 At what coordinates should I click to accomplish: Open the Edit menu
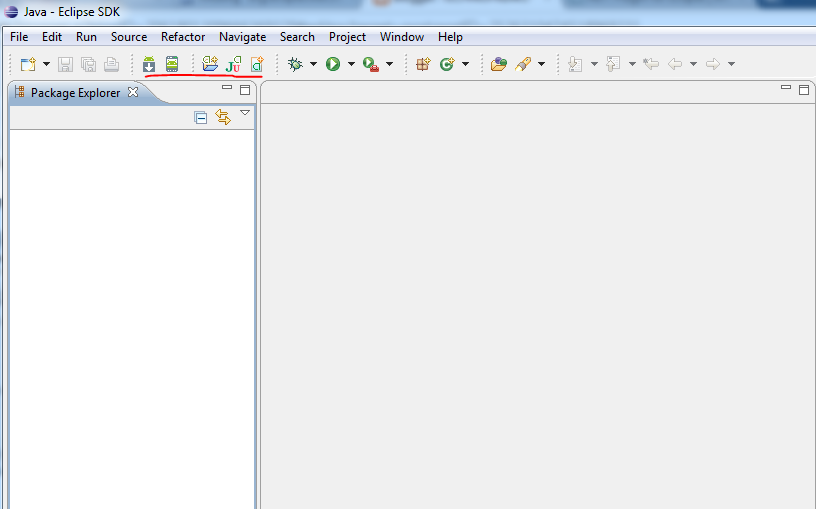(x=52, y=37)
